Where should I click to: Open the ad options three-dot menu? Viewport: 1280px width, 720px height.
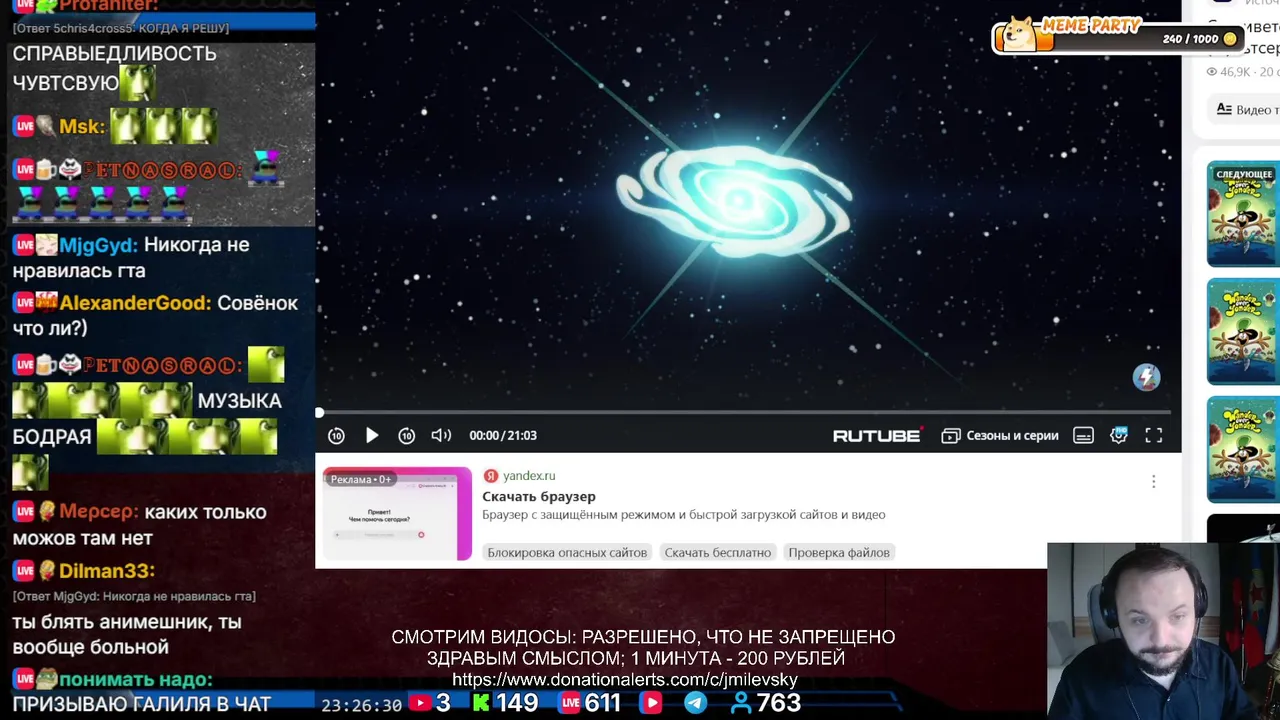[x=1153, y=482]
